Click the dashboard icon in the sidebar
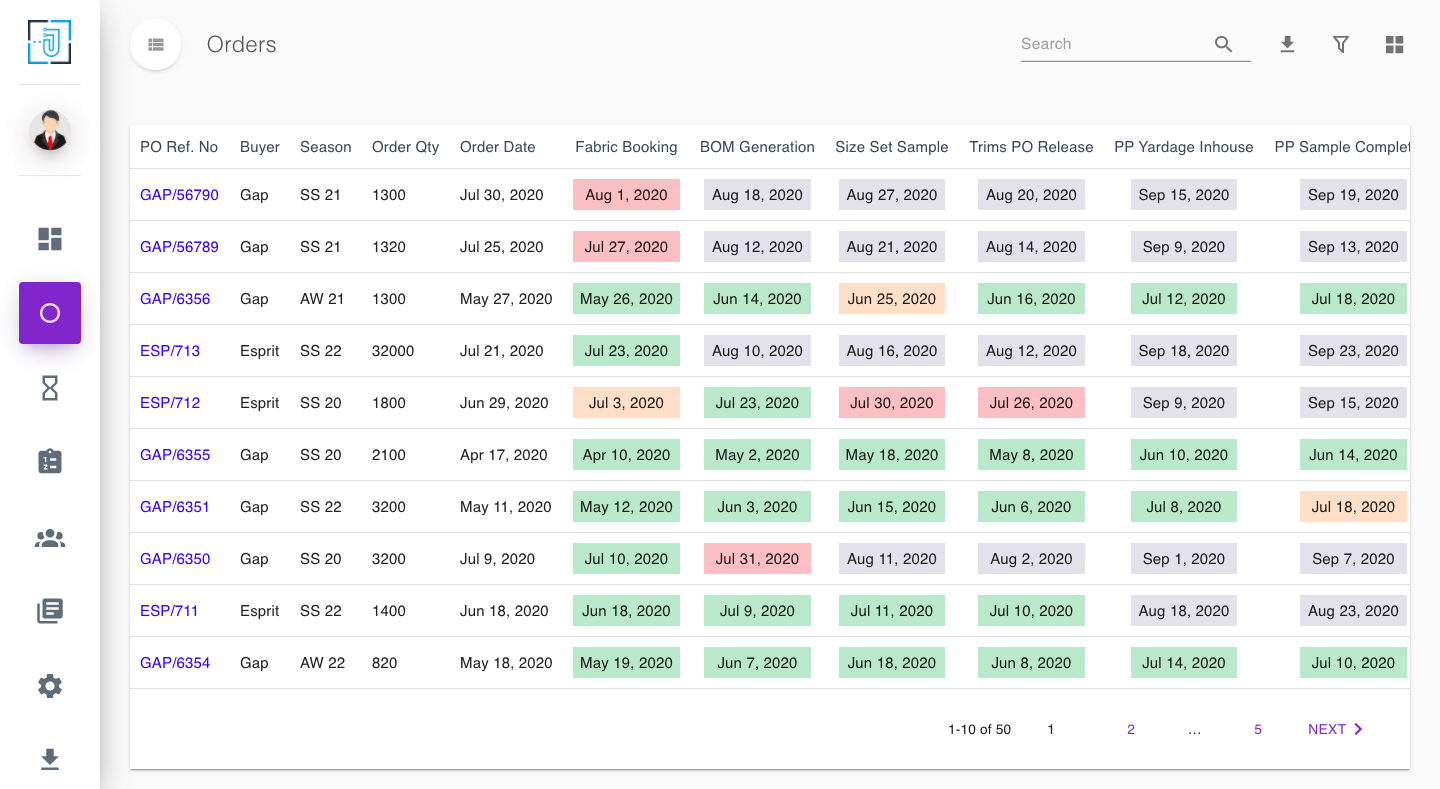 [50, 239]
